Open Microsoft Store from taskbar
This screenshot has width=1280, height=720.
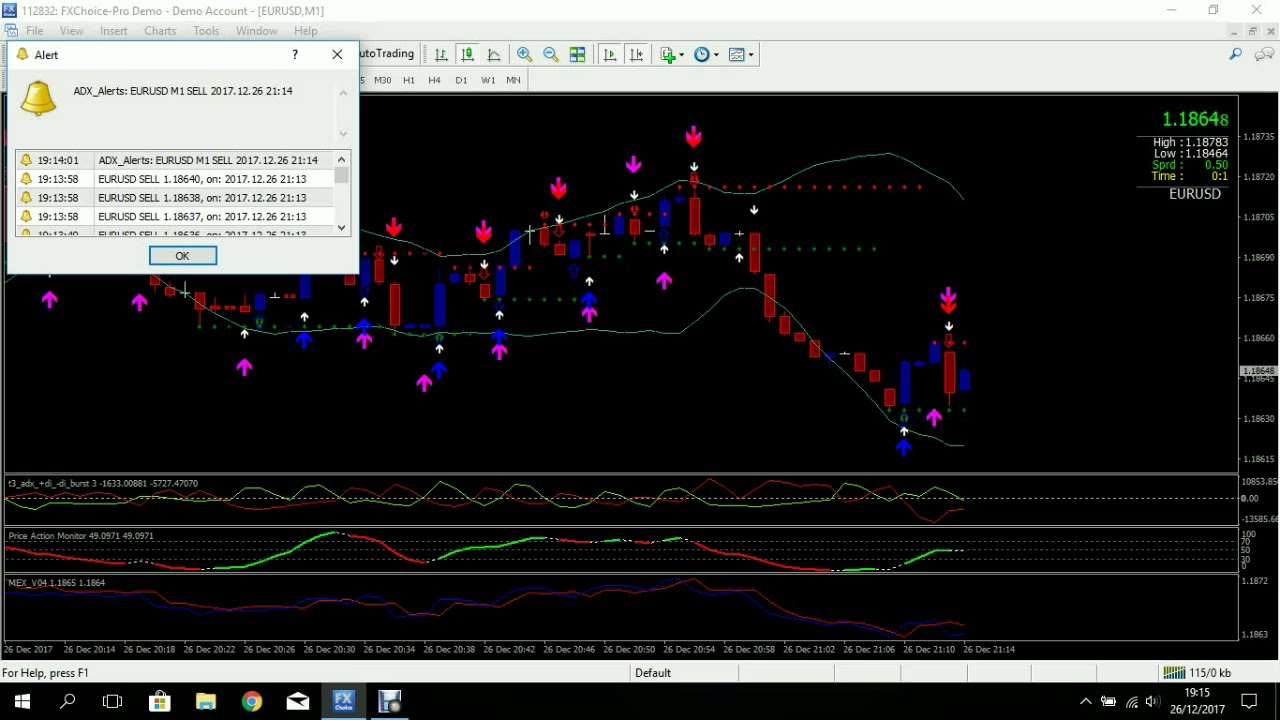point(159,701)
